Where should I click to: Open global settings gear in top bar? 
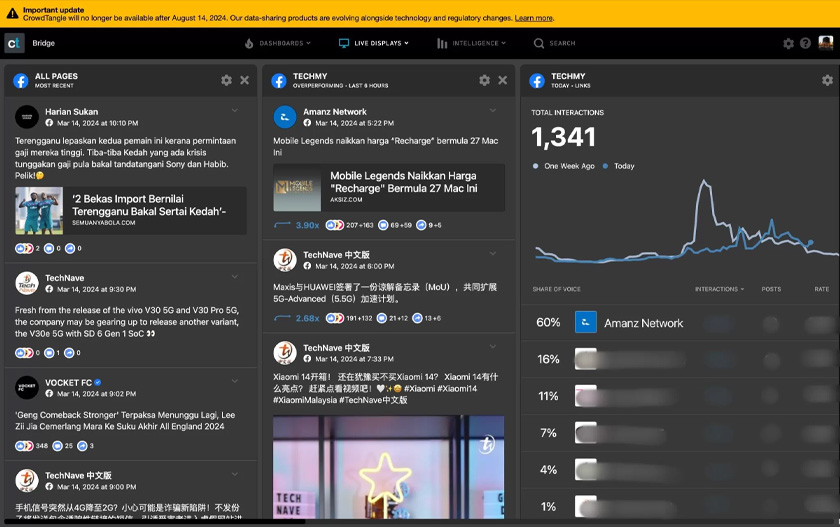tap(788, 44)
